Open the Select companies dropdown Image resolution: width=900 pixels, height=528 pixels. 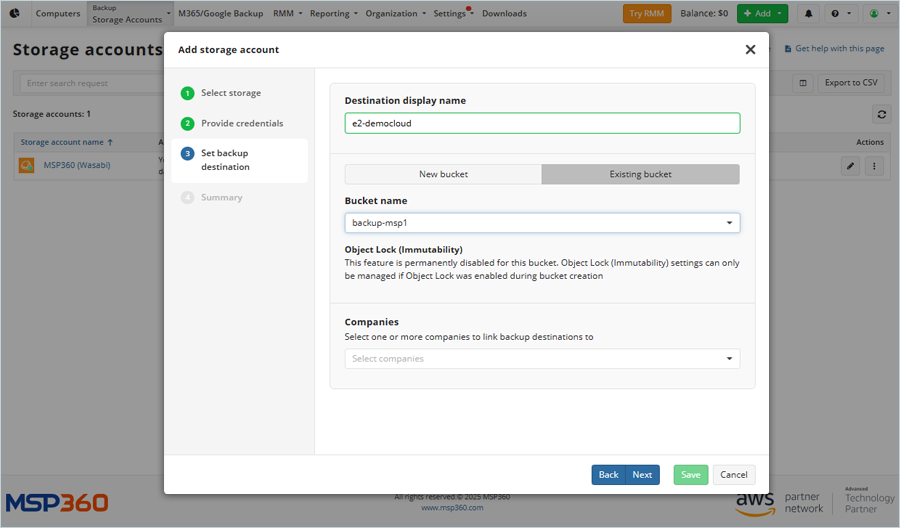point(542,359)
